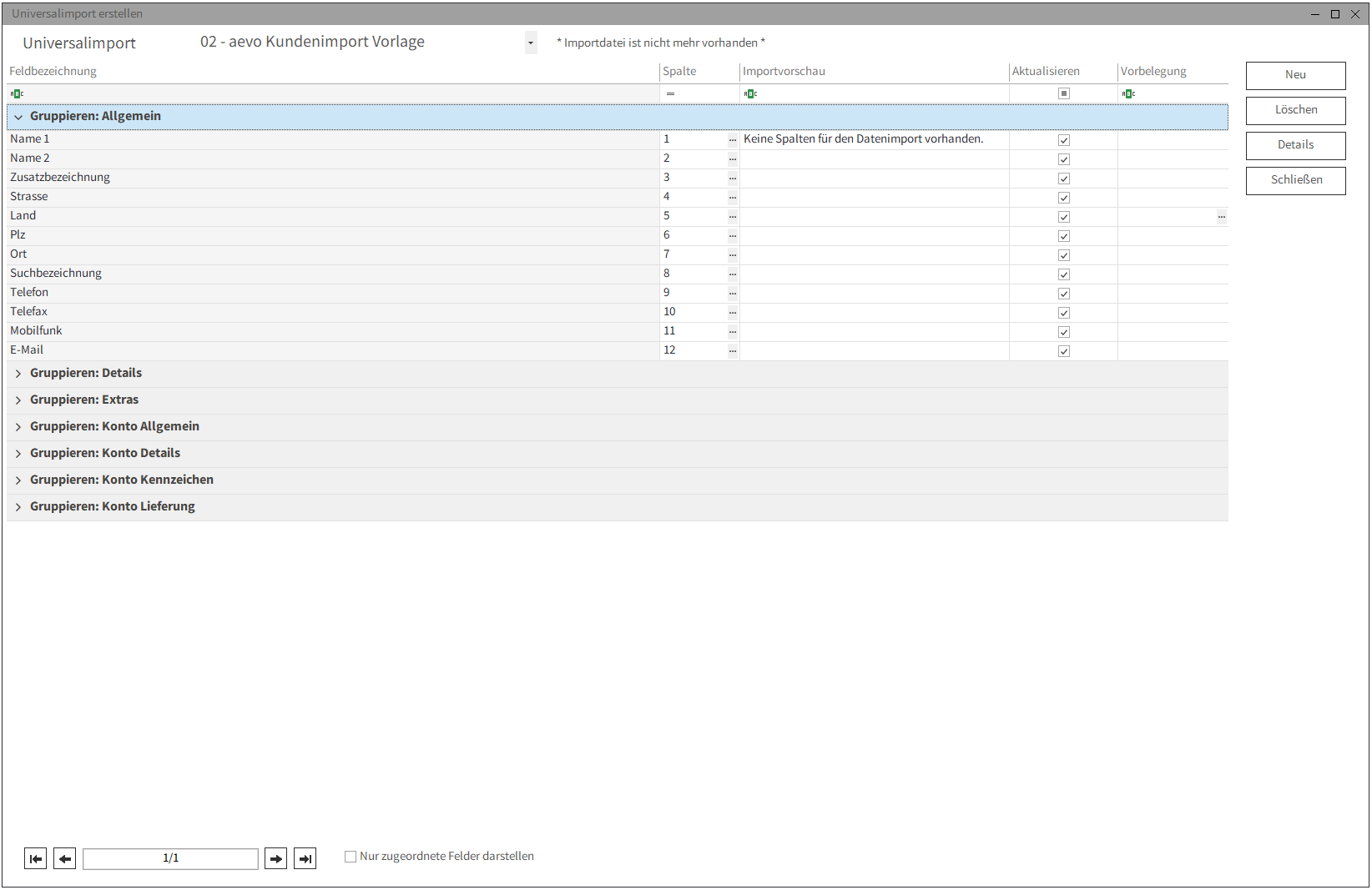Close the Universalimport erstellen window

click(1355, 13)
